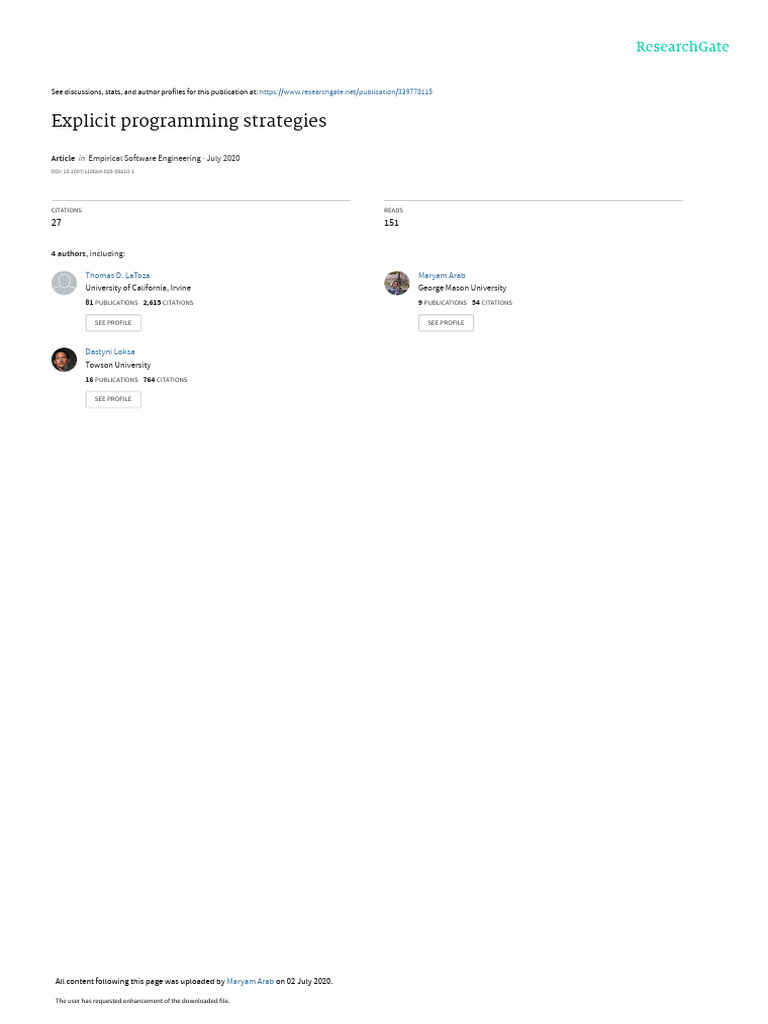Click the 27 citations count
The width and height of the screenshot is (768, 1024).
[x=56, y=223]
